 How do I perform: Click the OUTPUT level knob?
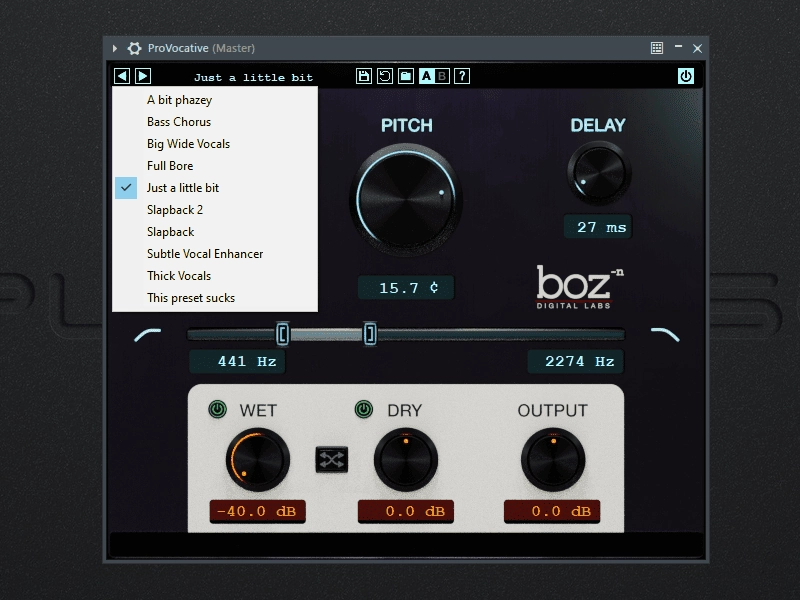tap(553, 460)
